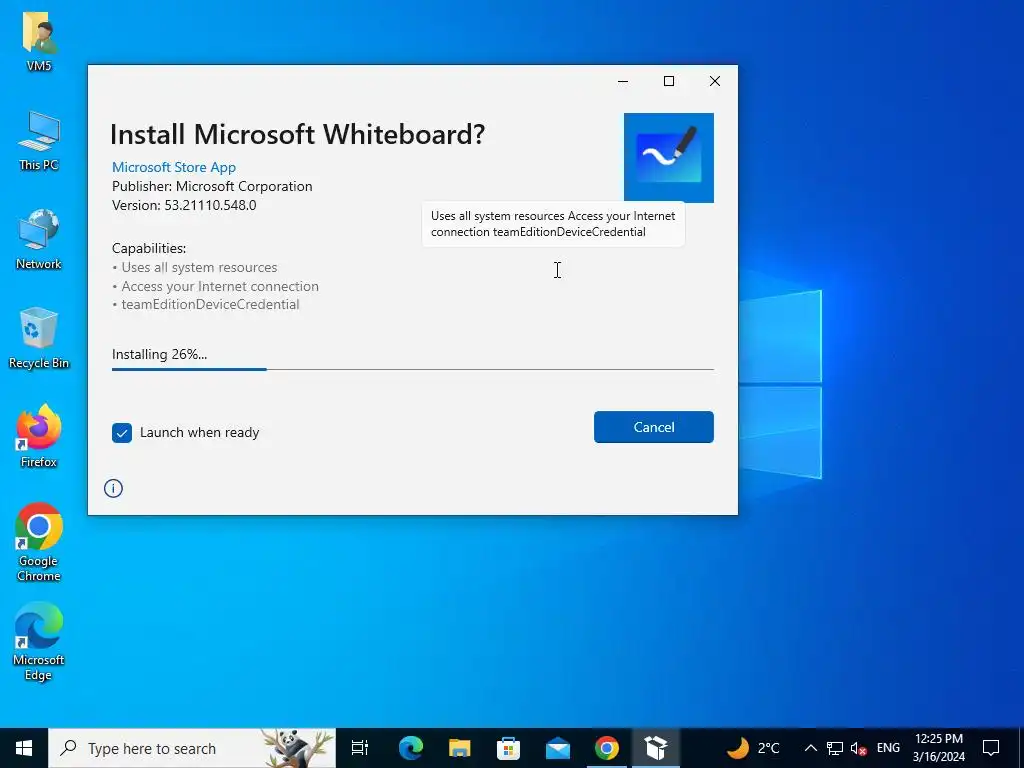The image size is (1024, 768).
Task: Open the network status tray icon
Action: tap(835, 748)
